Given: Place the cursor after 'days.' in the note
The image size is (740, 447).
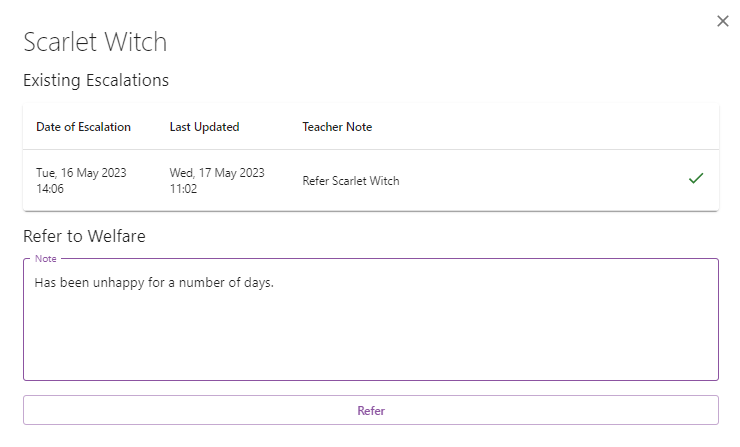Looking at the screenshot, I should click(x=274, y=283).
